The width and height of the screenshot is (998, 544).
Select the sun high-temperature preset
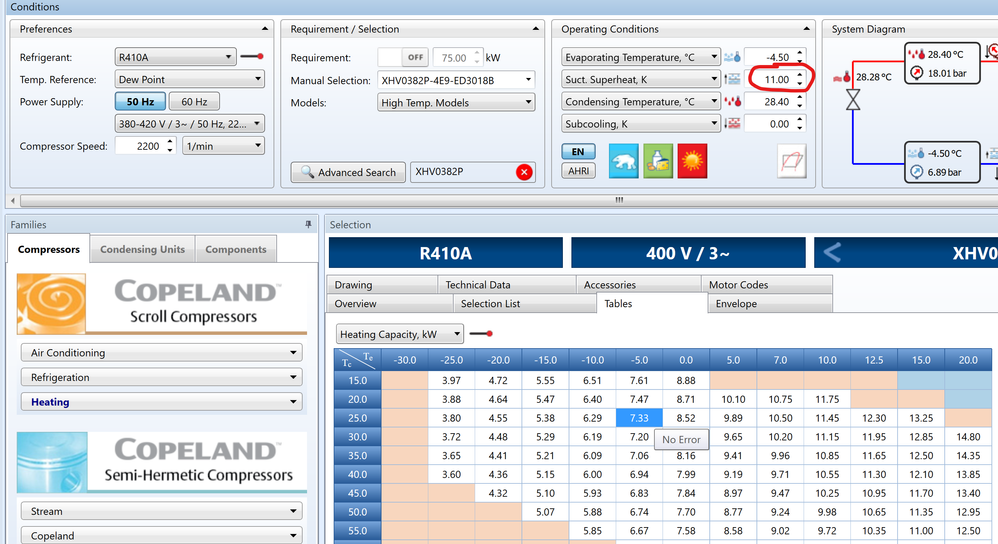coord(692,161)
